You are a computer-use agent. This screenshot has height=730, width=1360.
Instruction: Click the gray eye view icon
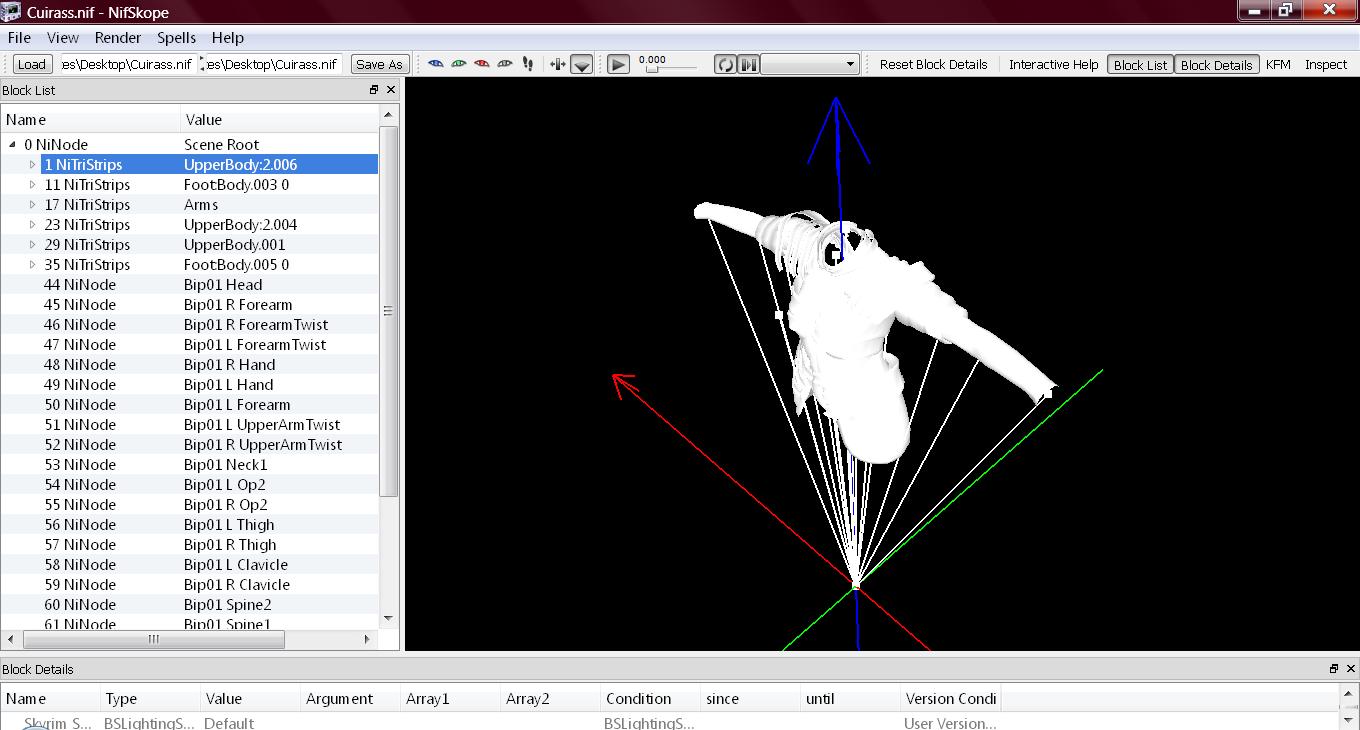(505, 64)
